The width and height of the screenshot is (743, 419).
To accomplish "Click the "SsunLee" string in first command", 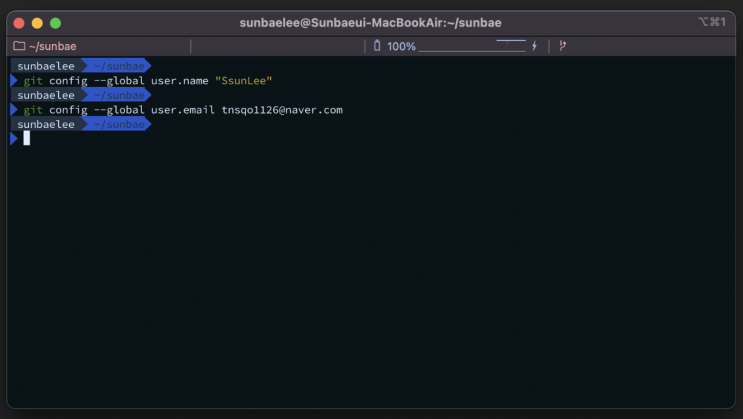I will (244, 81).
